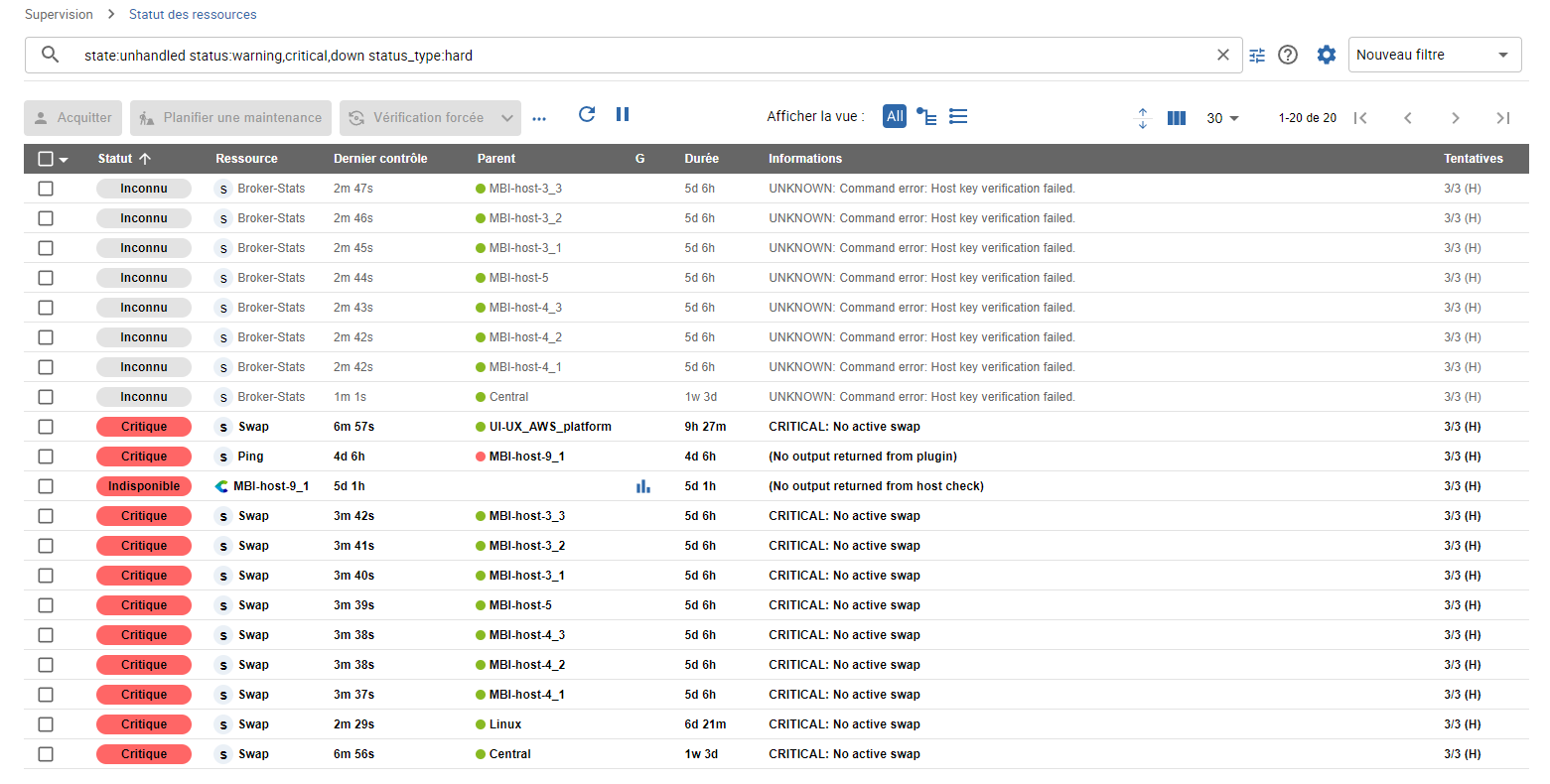Screen dimensions: 1550x784
Task: Open the search settings gear icon
Action: (x=1327, y=56)
